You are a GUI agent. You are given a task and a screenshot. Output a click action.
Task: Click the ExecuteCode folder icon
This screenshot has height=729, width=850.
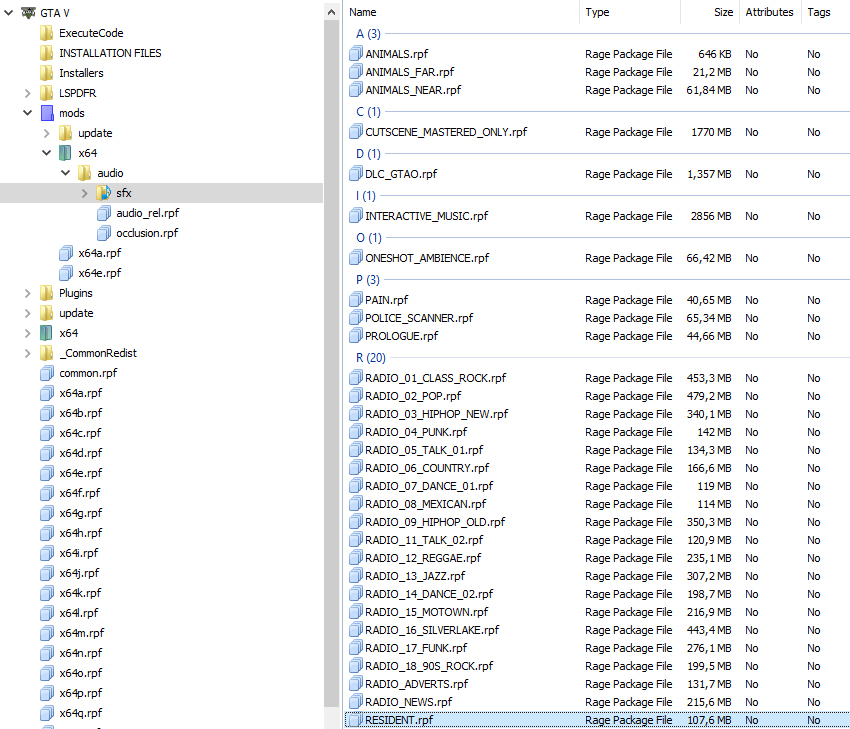tap(47, 33)
